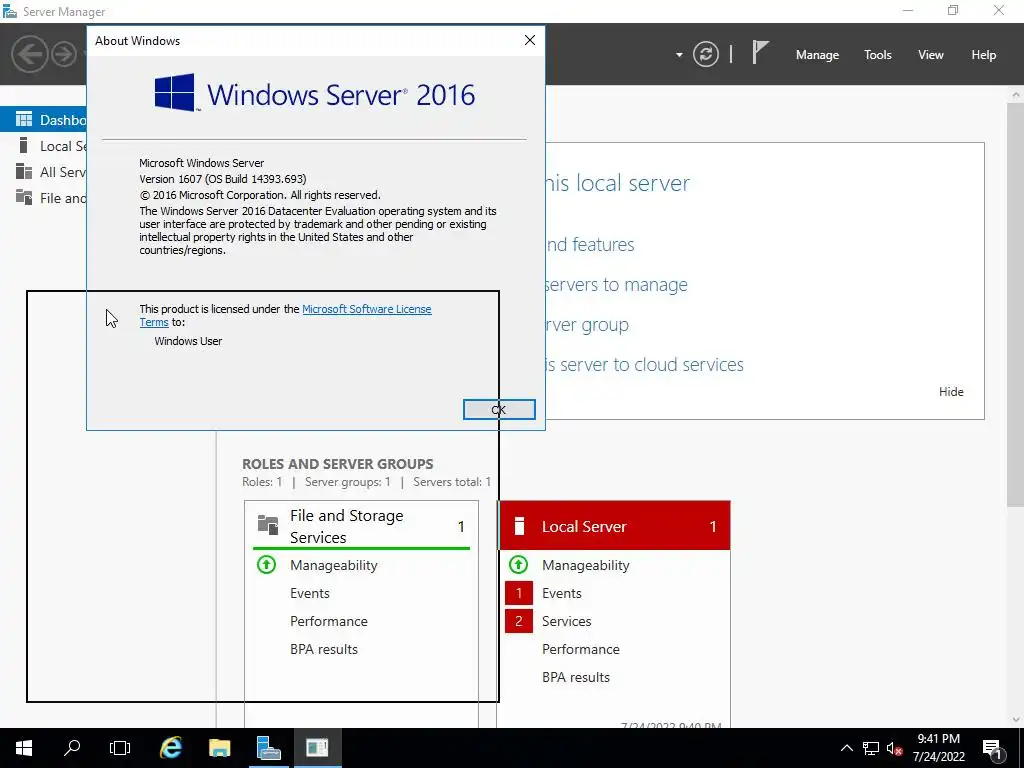Click the add roles and features link
1024x768 pixels.
pyautogui.click(x=590, y=244)
